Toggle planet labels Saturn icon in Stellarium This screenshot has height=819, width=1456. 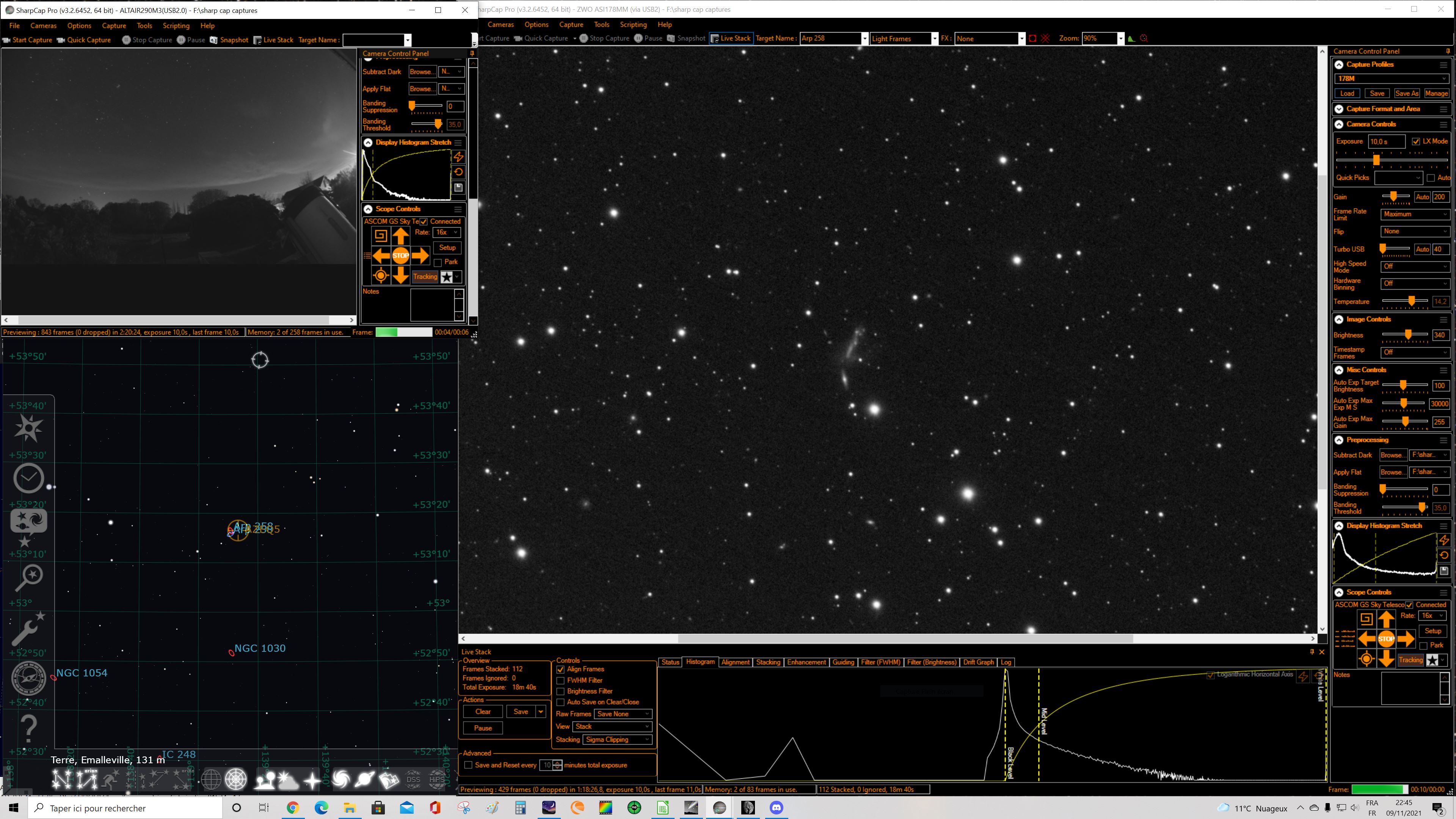click(364, 780)
